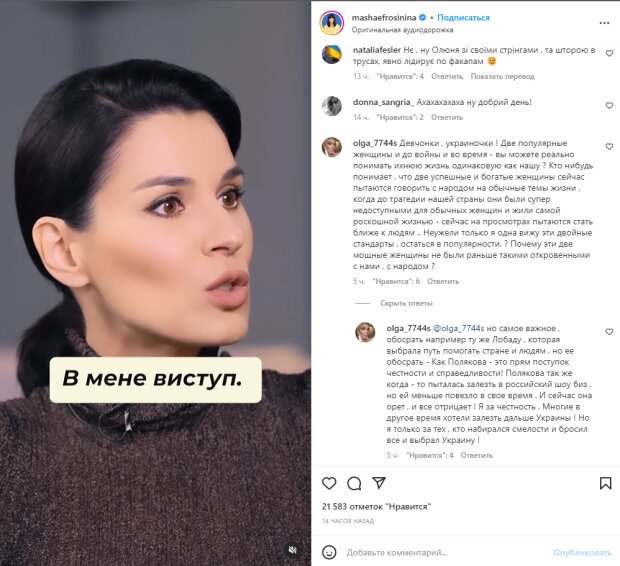620x566 pixels.
Task: Open comment bubble icon below post
Action: coord(354,483)
